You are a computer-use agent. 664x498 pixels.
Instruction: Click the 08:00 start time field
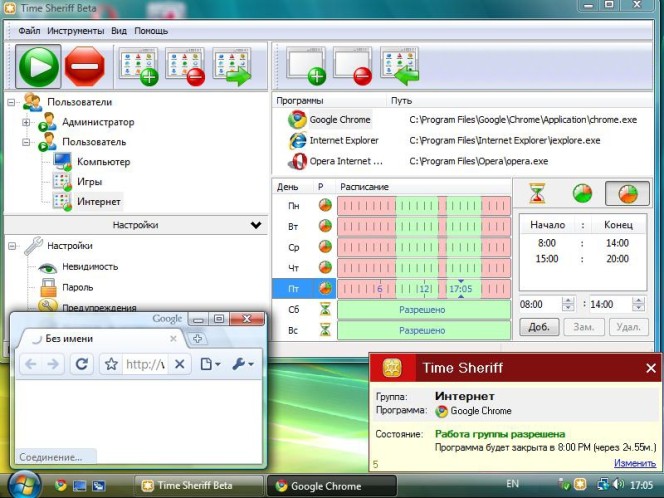tap(540, 304)
